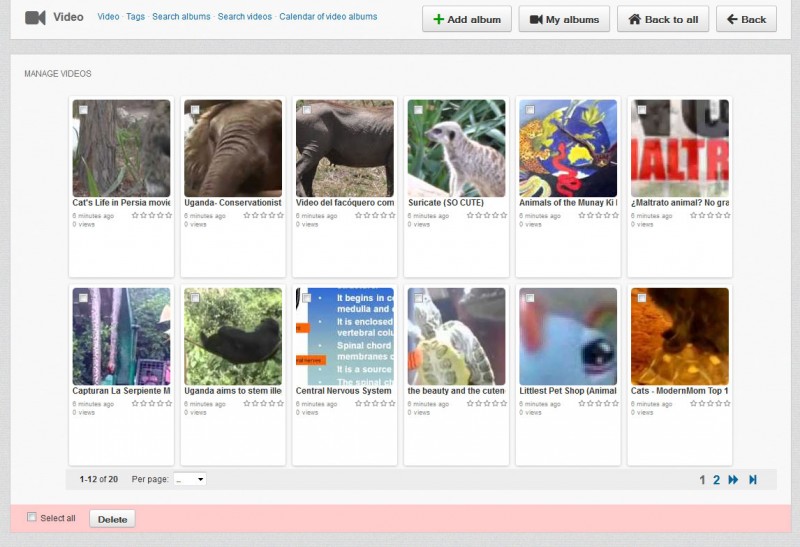This screenshot has width=800, height=547.
Task: Open the meerkat video thumbnail
Action: [457, 148]
